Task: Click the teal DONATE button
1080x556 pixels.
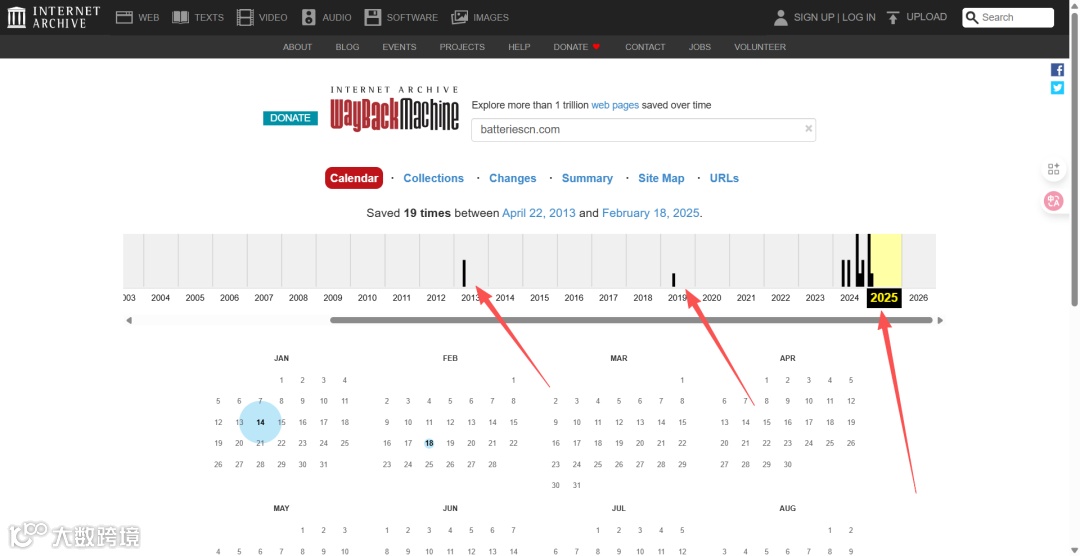Action: click(290, 118)
